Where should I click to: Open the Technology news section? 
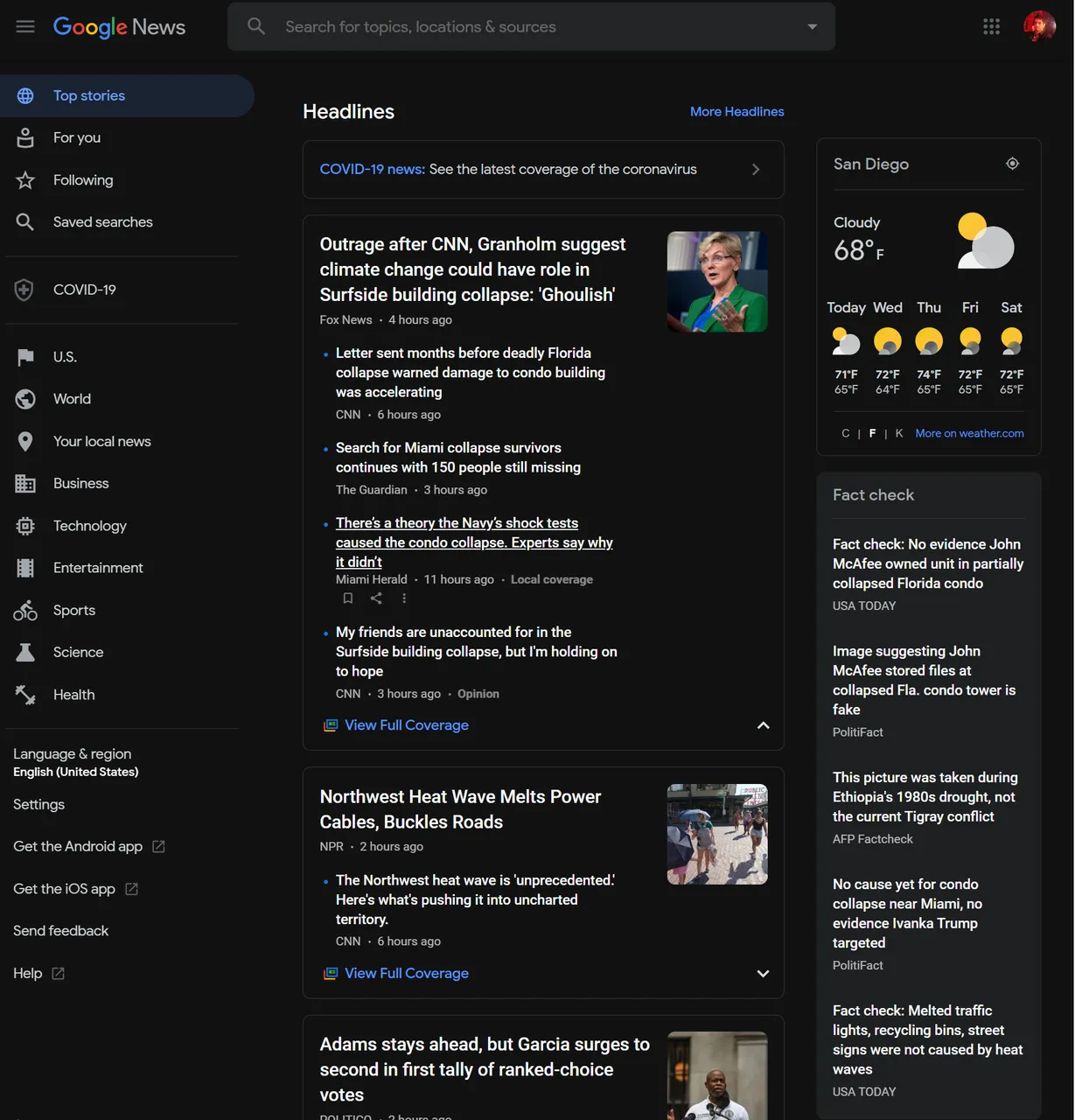90,526
